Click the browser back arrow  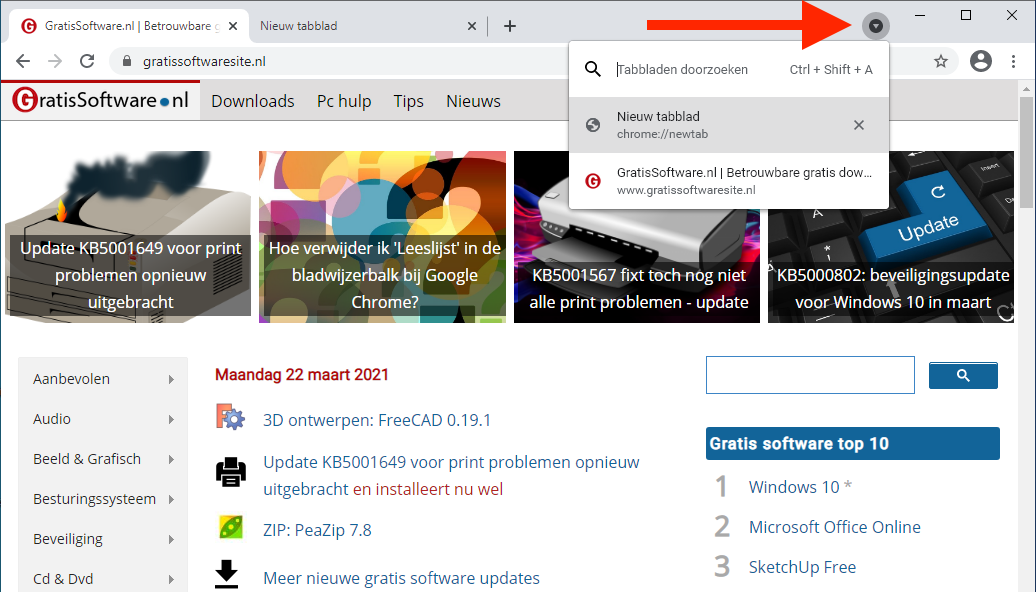pyautogui.click(x=23, y=62)
